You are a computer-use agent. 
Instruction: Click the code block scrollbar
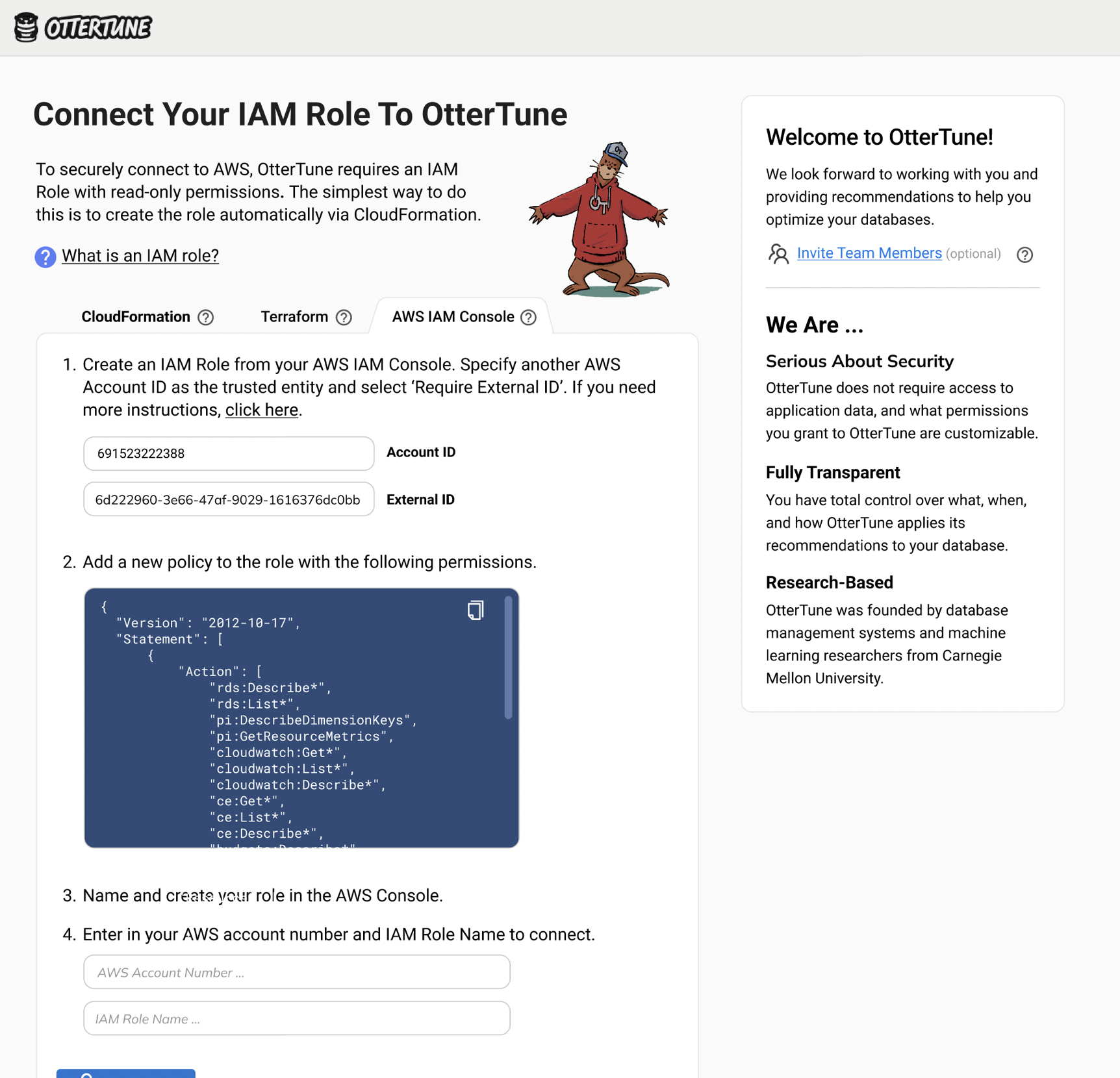coord(508,657)
